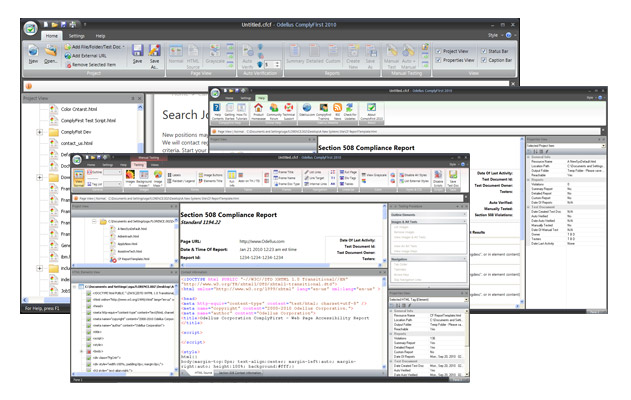
Task: Select the green Help tab in middle window
Action: coord(261,98)
